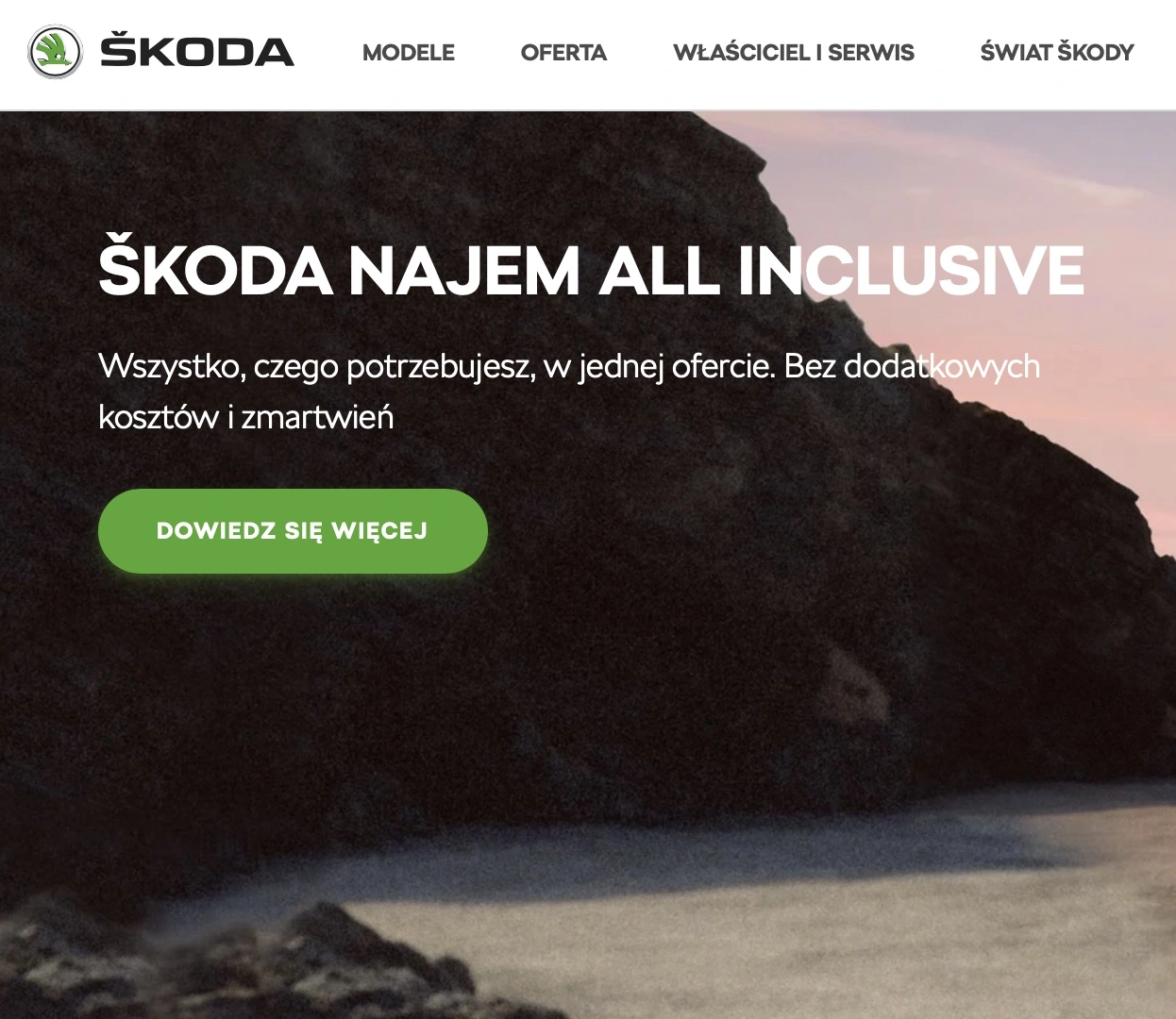Open the OFERTA menu item

coord(563,53)
